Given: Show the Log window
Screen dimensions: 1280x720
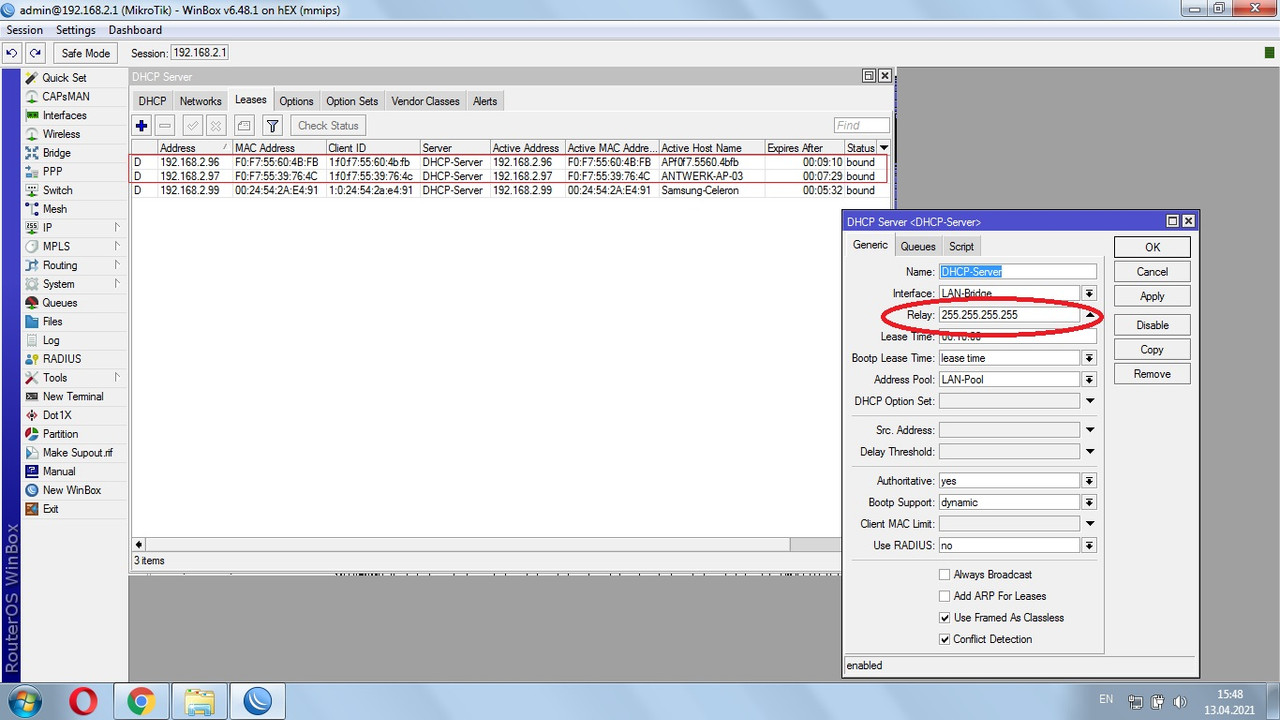Looking at the screenshot, I should coord(51,340).
